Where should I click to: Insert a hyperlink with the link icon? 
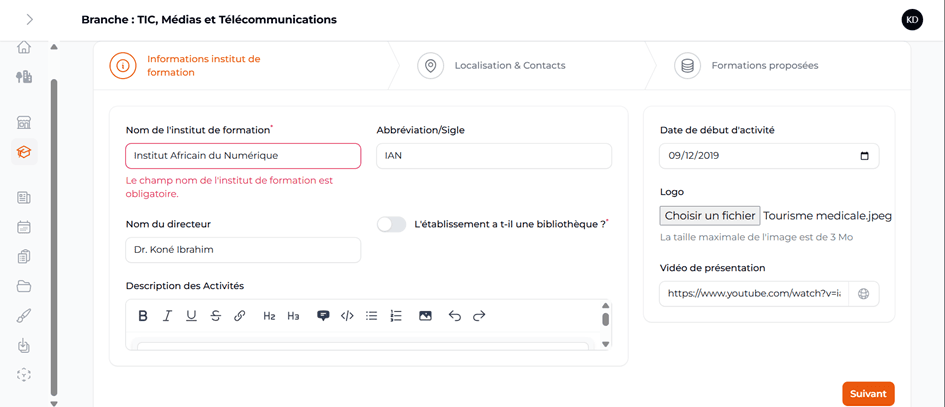click(x=239, y=315)
